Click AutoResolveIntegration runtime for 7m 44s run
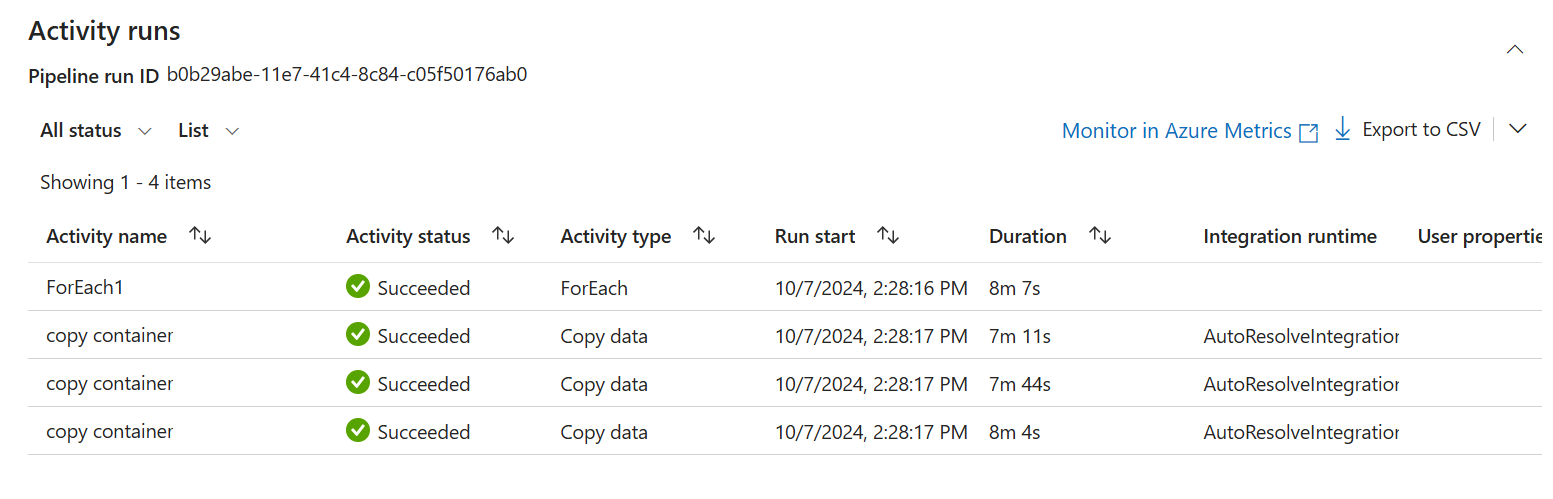This screenshot has height=499, width=1553. click(x=1300, y=384)
